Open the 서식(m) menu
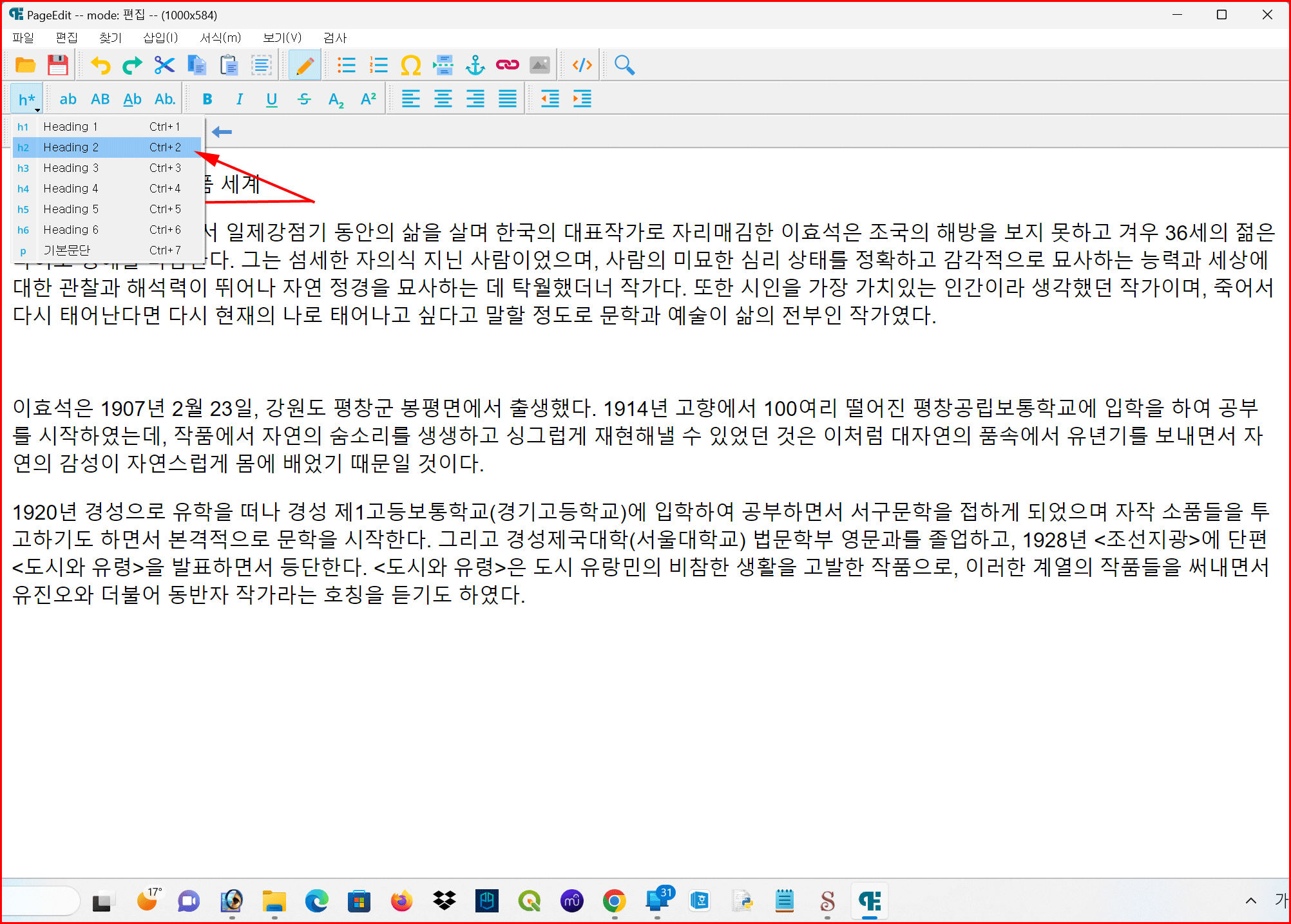1291x924 pixels. click(220, 38)
